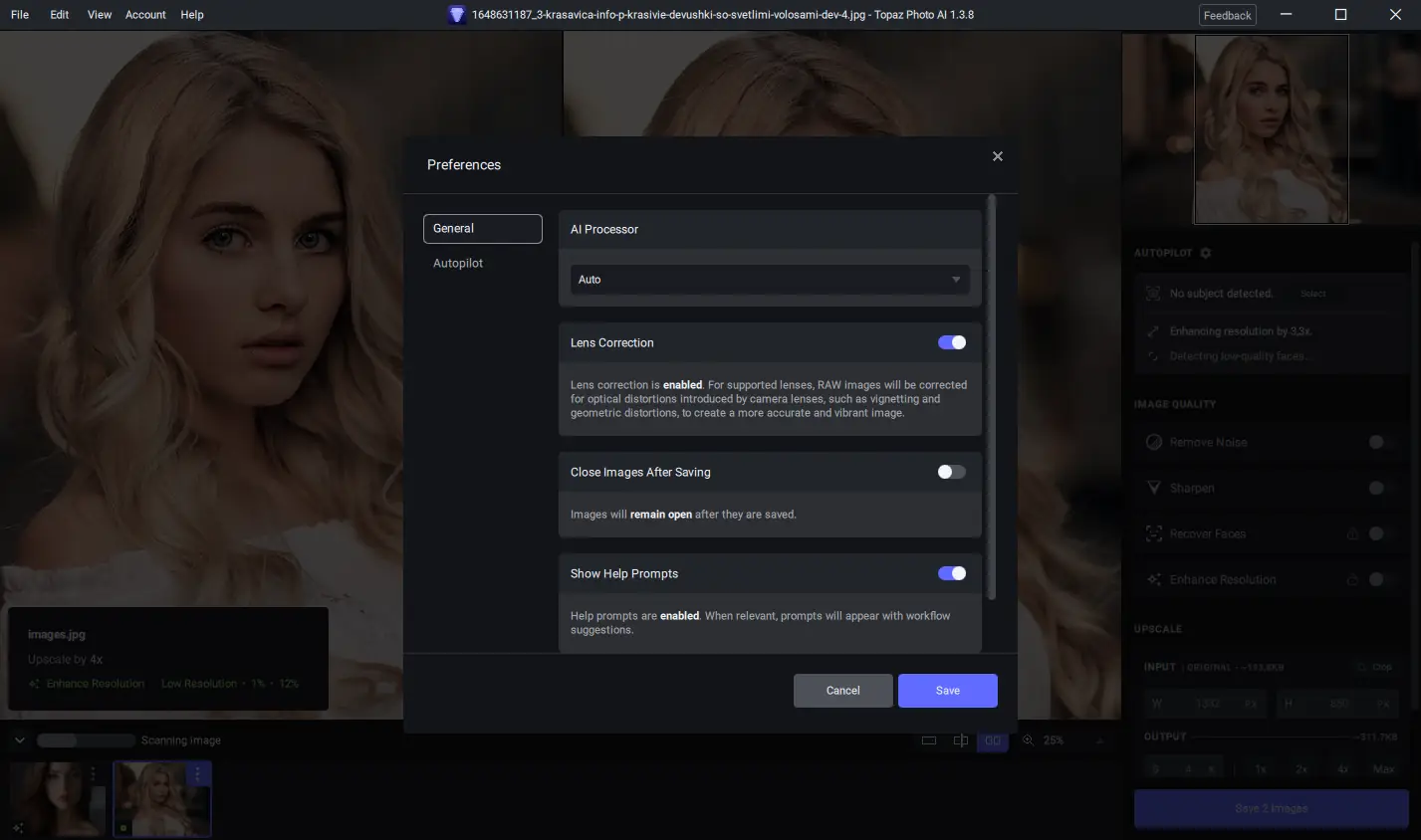Open options menu on second filmstrip thumbnail

click(197, 773)
